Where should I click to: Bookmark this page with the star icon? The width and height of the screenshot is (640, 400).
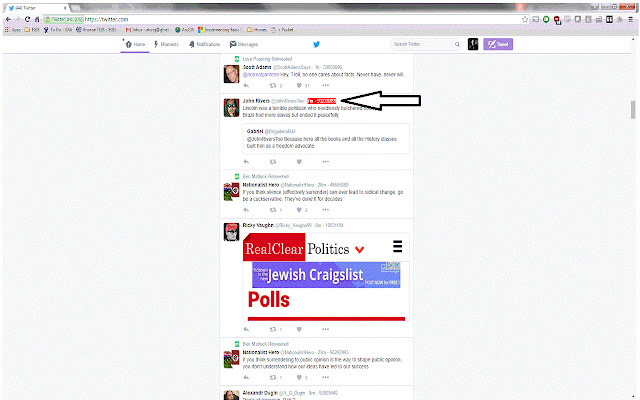point(525,19)
